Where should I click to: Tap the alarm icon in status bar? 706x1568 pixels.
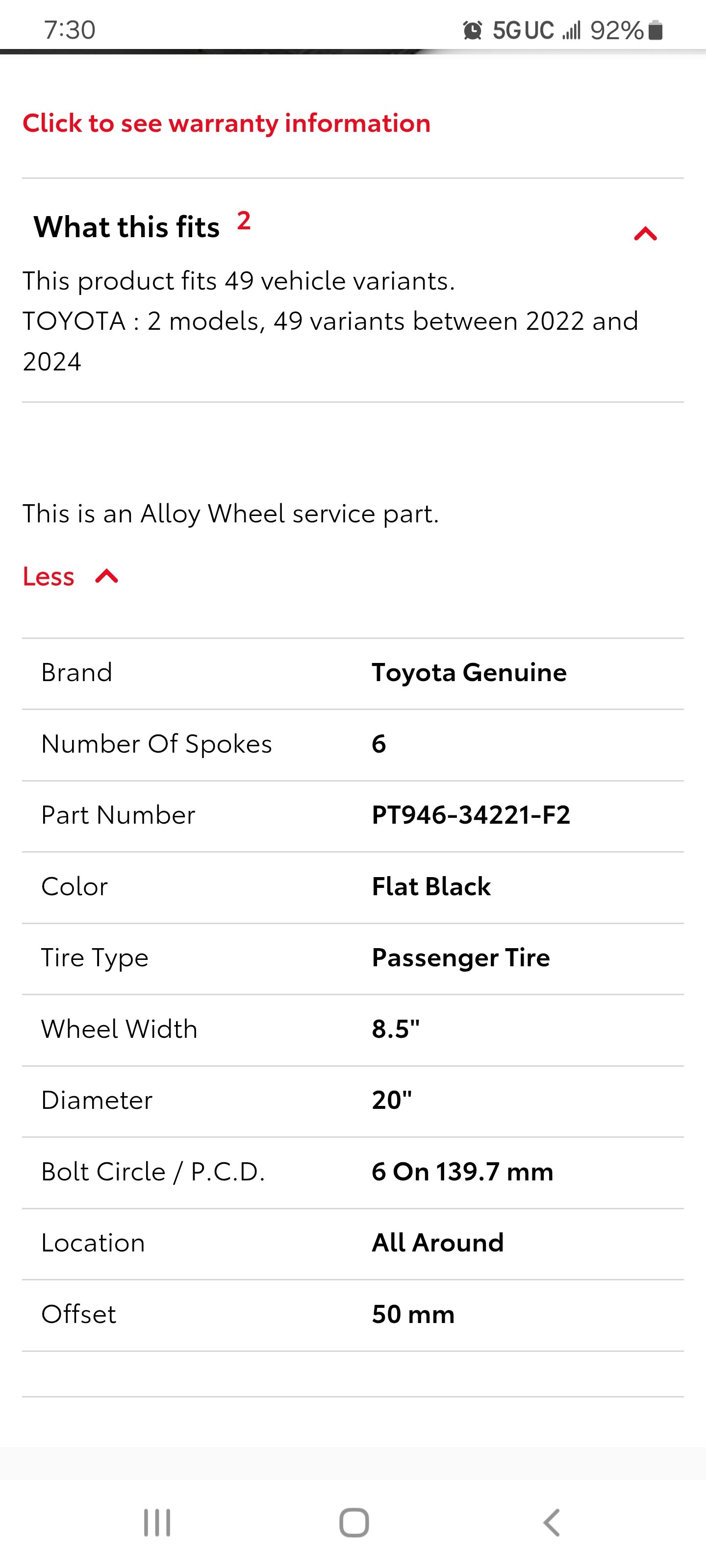coord(473,30)
